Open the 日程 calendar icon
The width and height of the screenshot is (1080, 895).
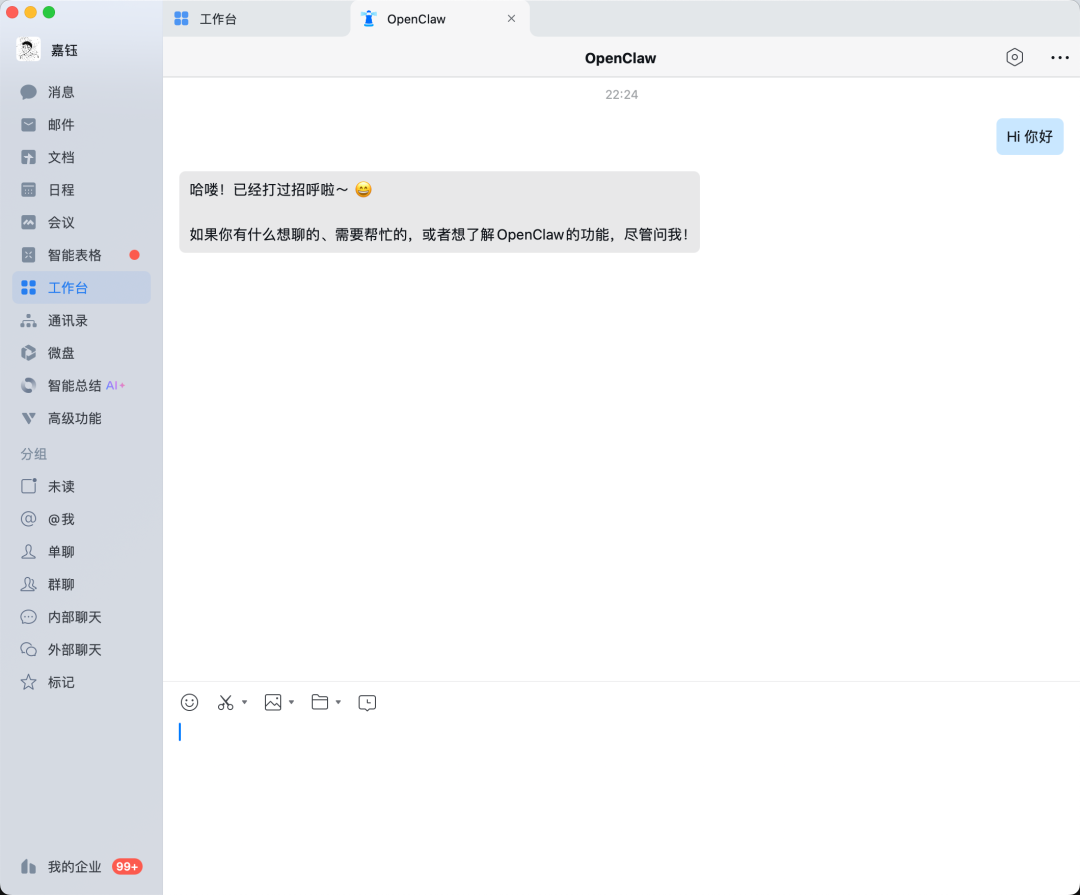point(61,189)
